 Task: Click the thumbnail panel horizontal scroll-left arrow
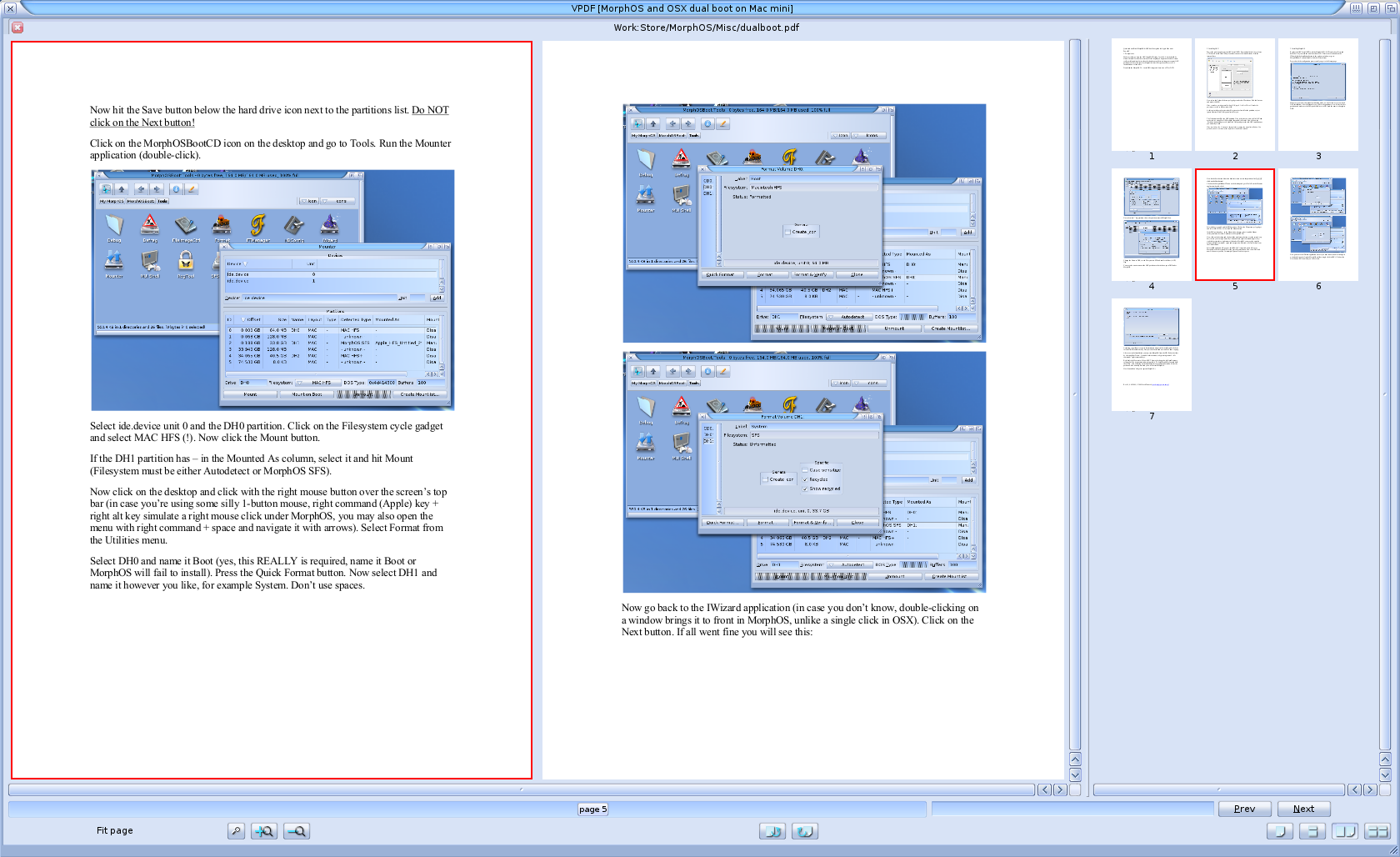click(1354, 789)
